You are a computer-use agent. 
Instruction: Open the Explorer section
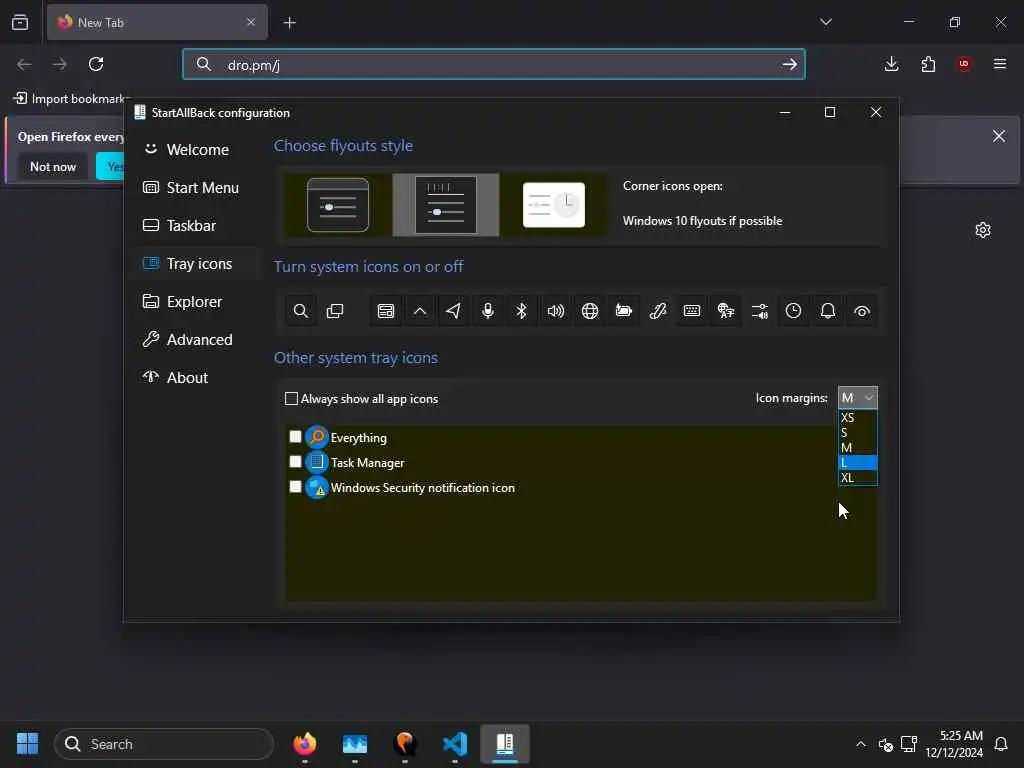tap(198, 302)
